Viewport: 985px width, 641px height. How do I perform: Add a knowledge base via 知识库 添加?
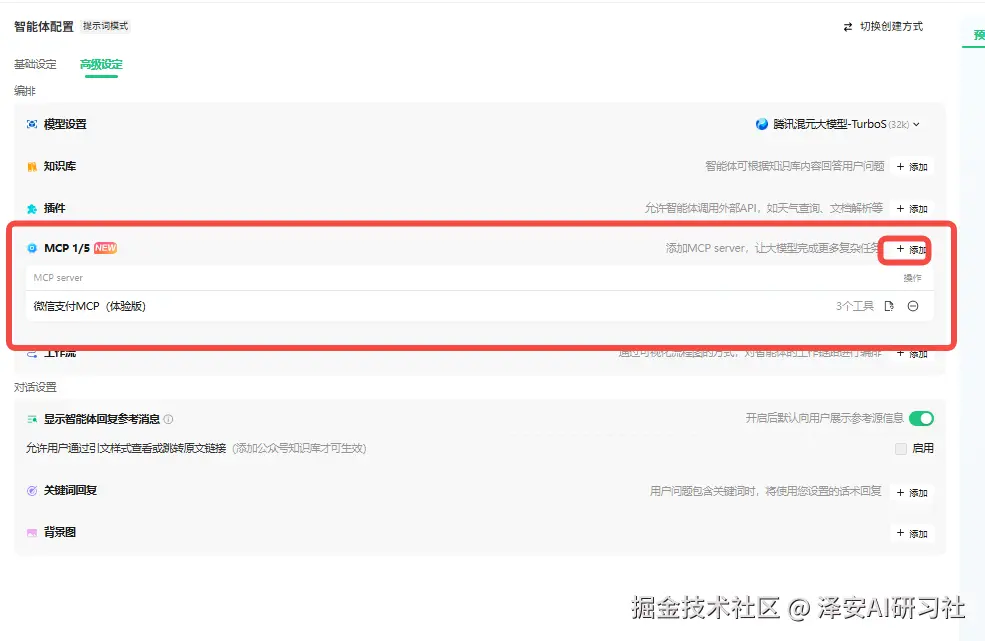[912, 167]
